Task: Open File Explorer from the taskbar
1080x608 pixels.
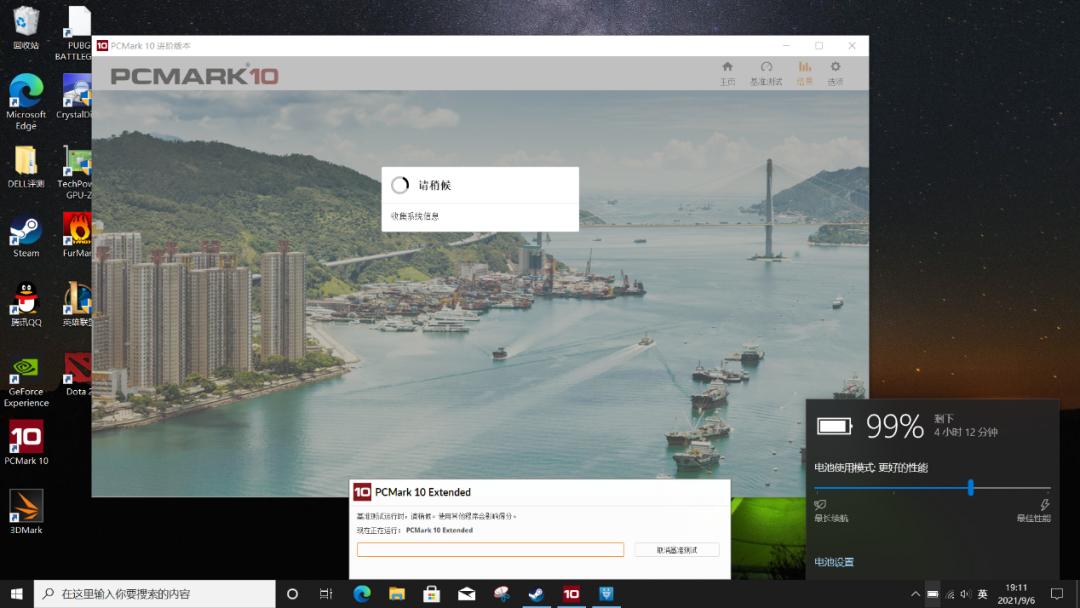Action: (397, 594)
